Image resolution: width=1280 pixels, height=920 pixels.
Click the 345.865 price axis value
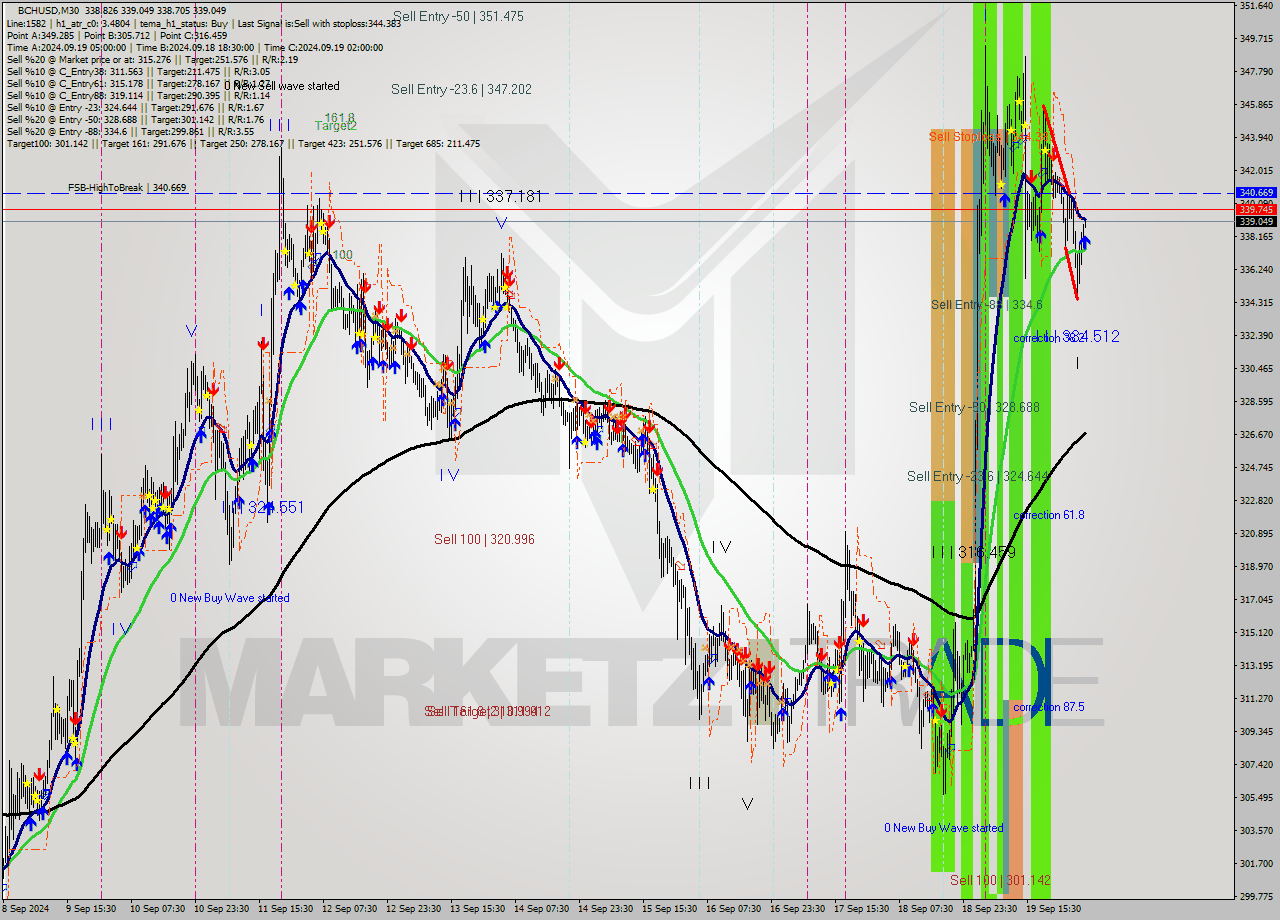tap(1256, 104)
